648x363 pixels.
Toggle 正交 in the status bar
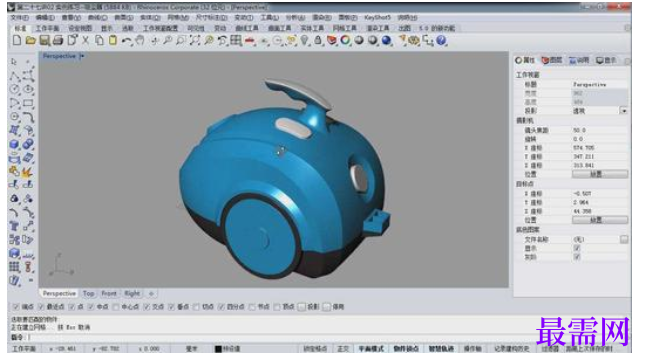pyautogui.click(x=343, y=349)
